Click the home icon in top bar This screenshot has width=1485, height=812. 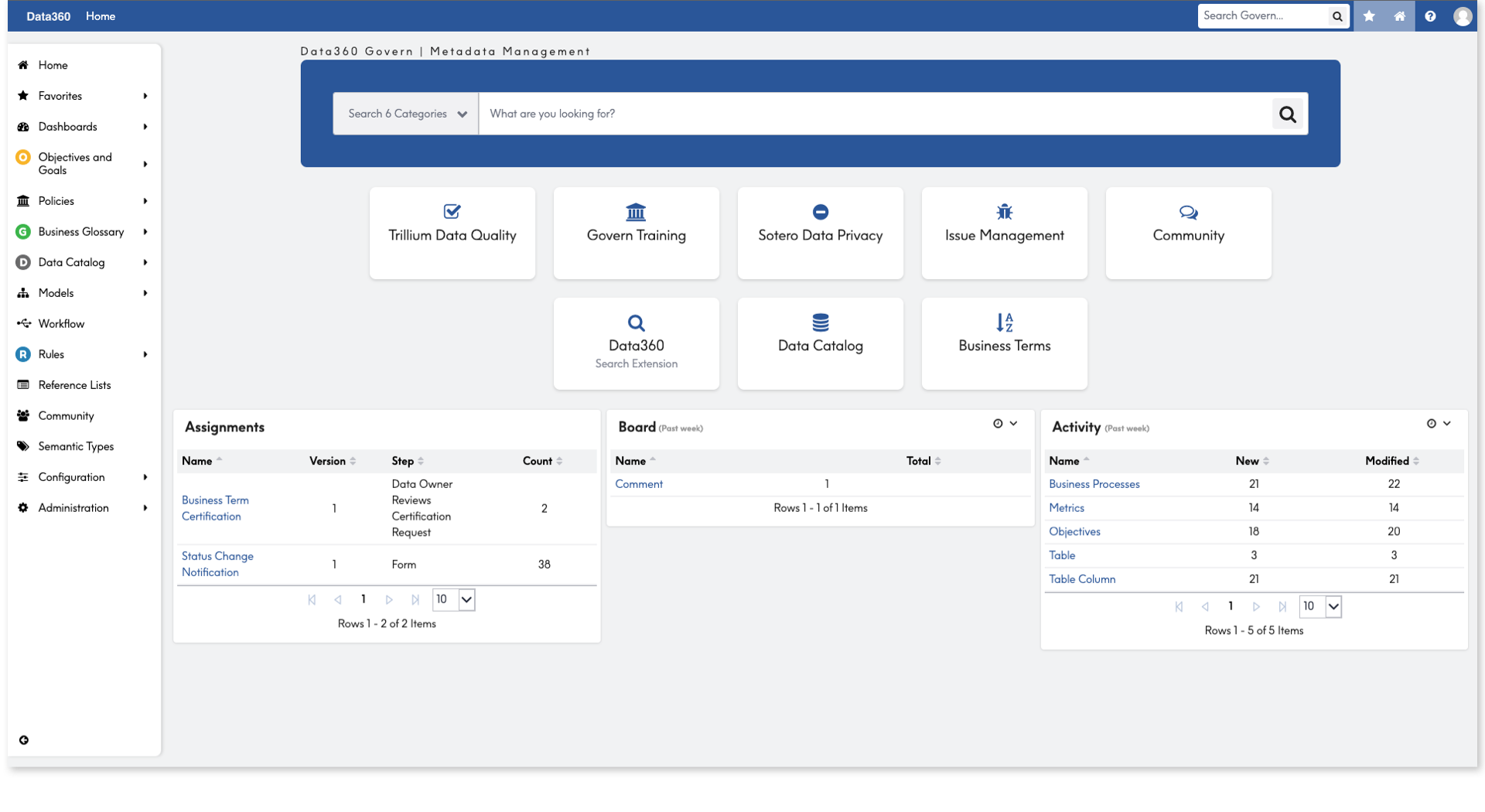point(1400,15)
